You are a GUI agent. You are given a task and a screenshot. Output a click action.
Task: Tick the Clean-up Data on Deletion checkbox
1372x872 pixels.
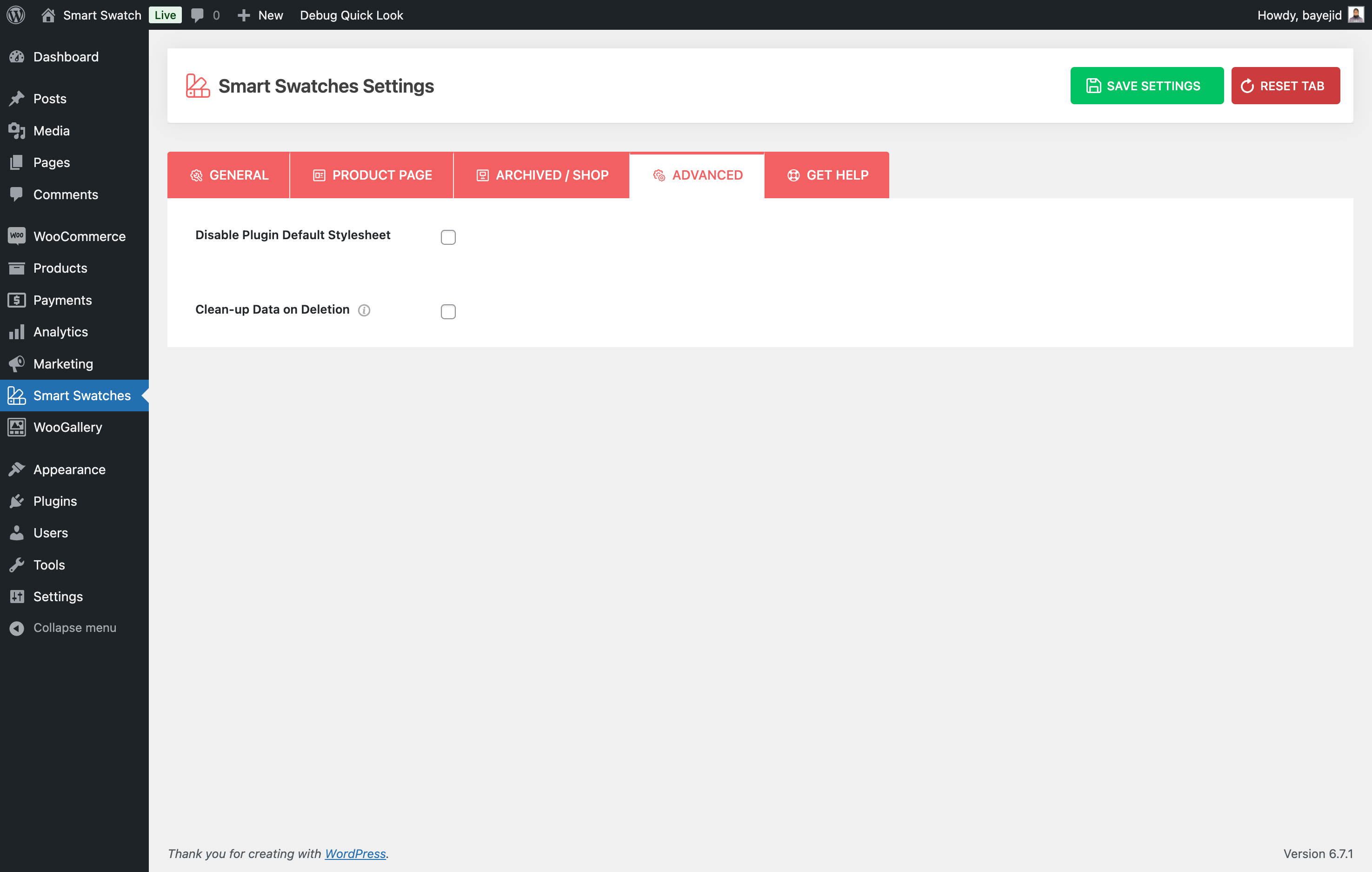[448, 312]
